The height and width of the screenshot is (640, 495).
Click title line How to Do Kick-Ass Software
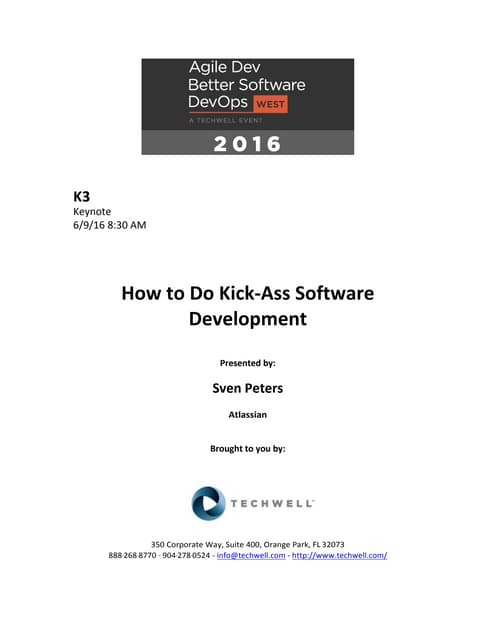tap(248, 293)
